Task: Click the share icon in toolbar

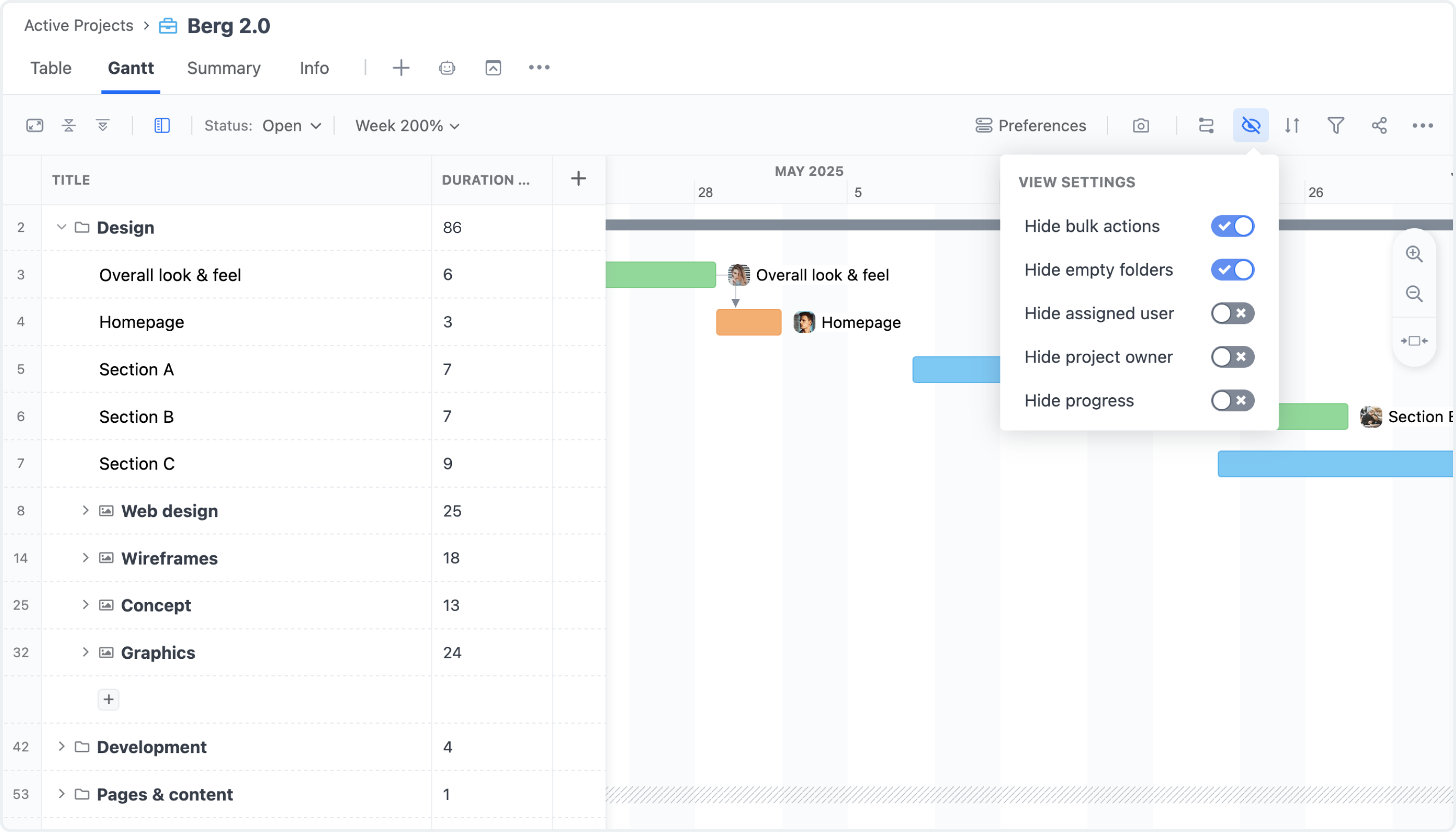Action: 1380,125
